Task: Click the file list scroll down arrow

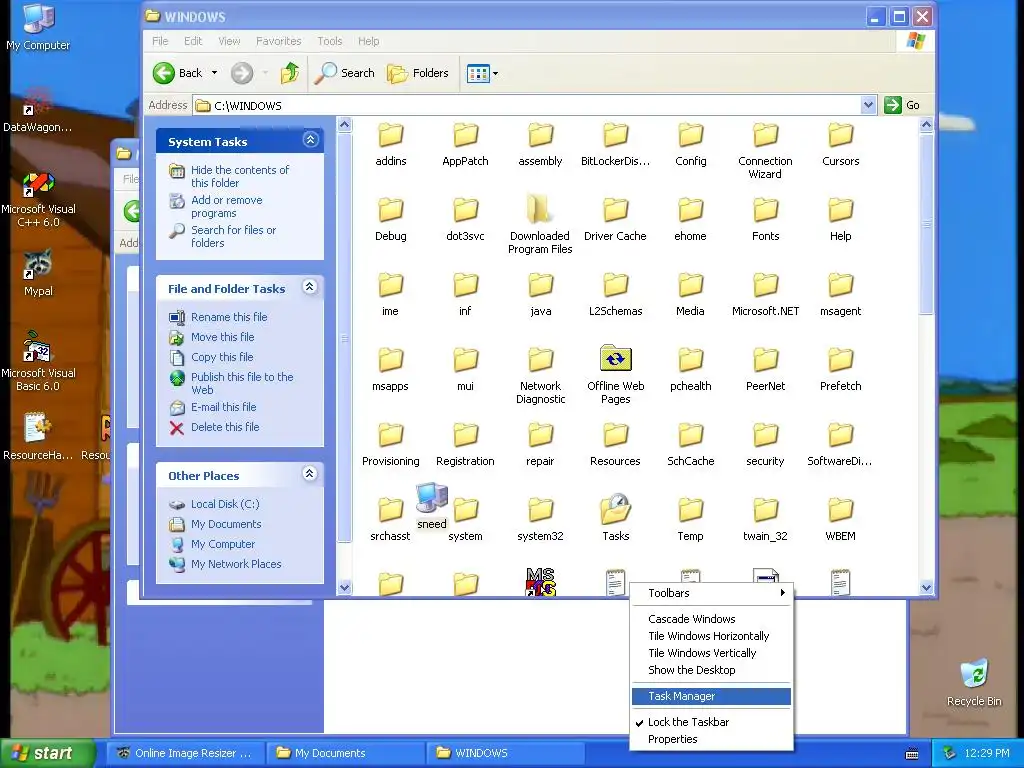Action: tap(926, 587)
